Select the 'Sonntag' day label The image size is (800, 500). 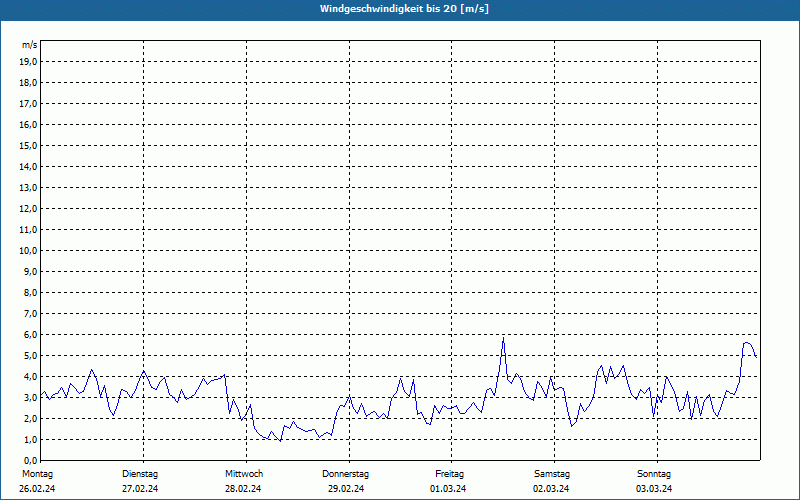[654, 474]
